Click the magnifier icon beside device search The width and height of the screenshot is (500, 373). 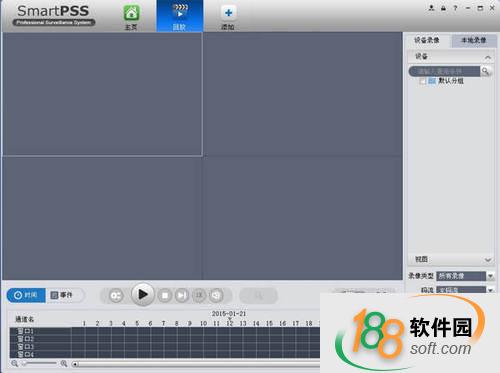[486, 71]
